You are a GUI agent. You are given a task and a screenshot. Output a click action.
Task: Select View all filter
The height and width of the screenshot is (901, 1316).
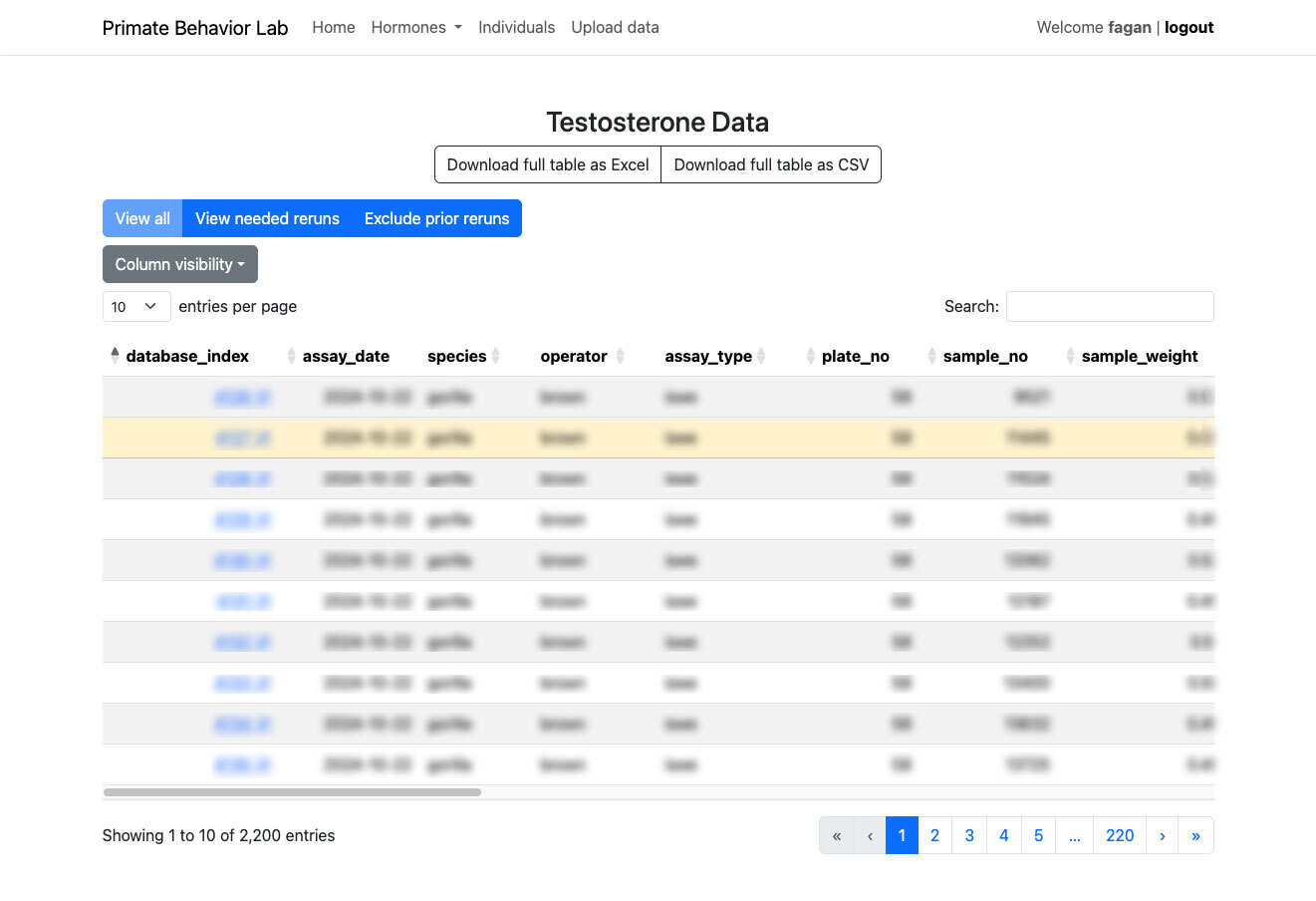click(142, 218)
